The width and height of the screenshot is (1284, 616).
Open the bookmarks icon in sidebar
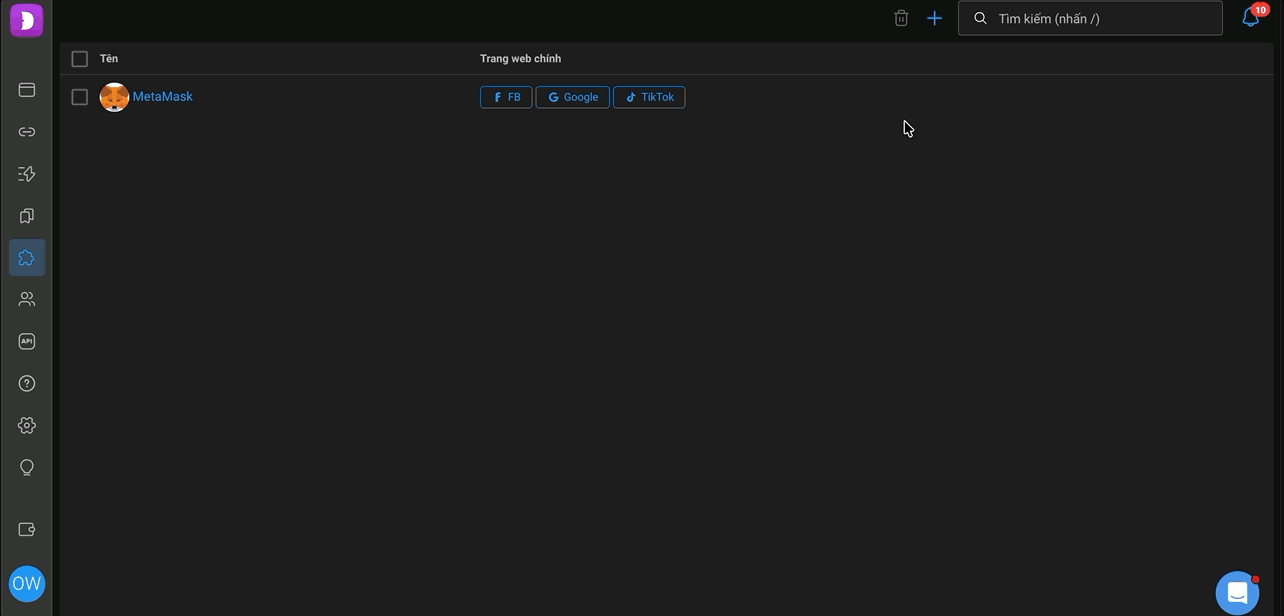coord(27,216)
